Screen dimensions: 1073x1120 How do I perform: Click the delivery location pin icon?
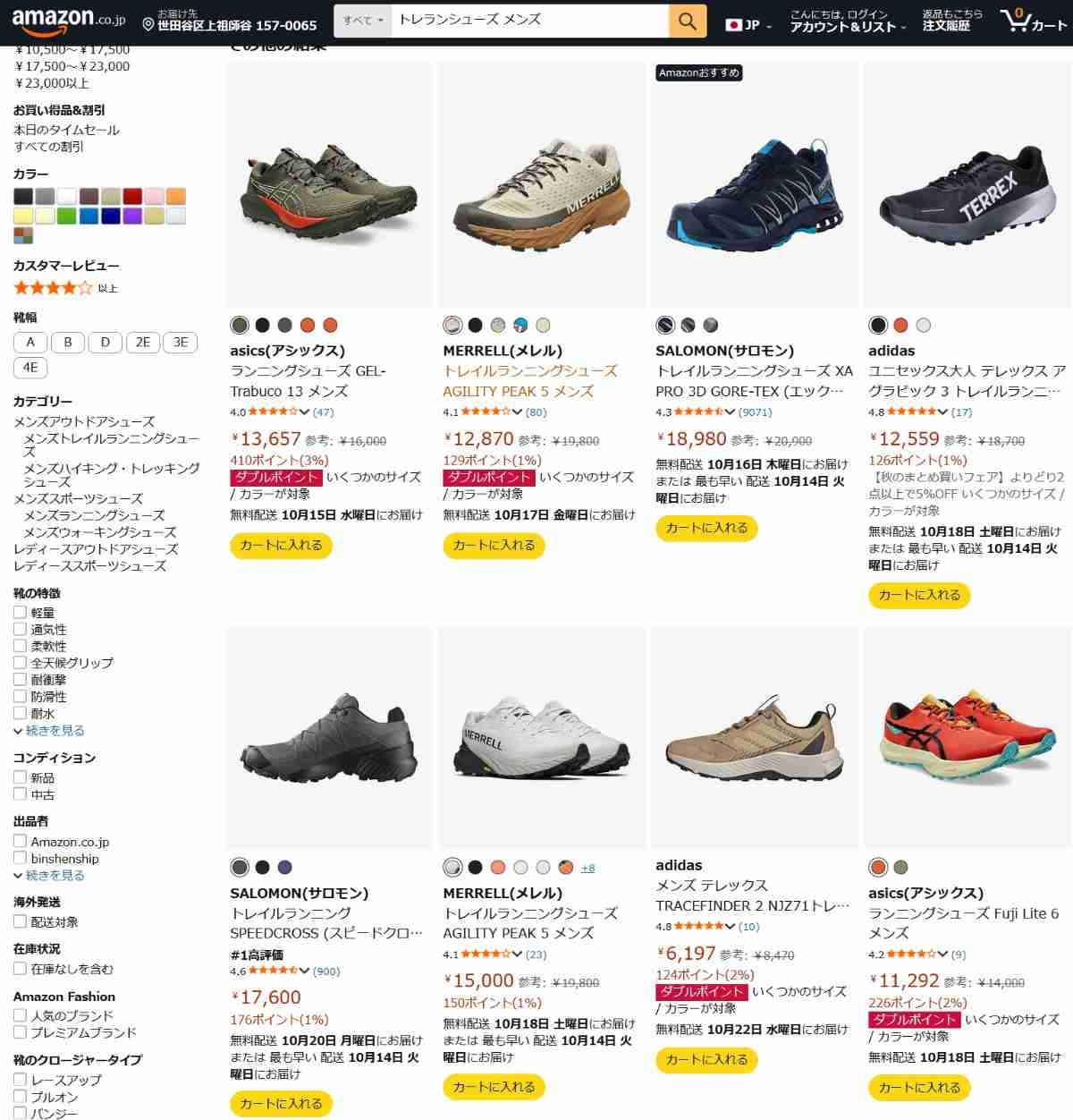pyautogui.click(x=148, y=26)
